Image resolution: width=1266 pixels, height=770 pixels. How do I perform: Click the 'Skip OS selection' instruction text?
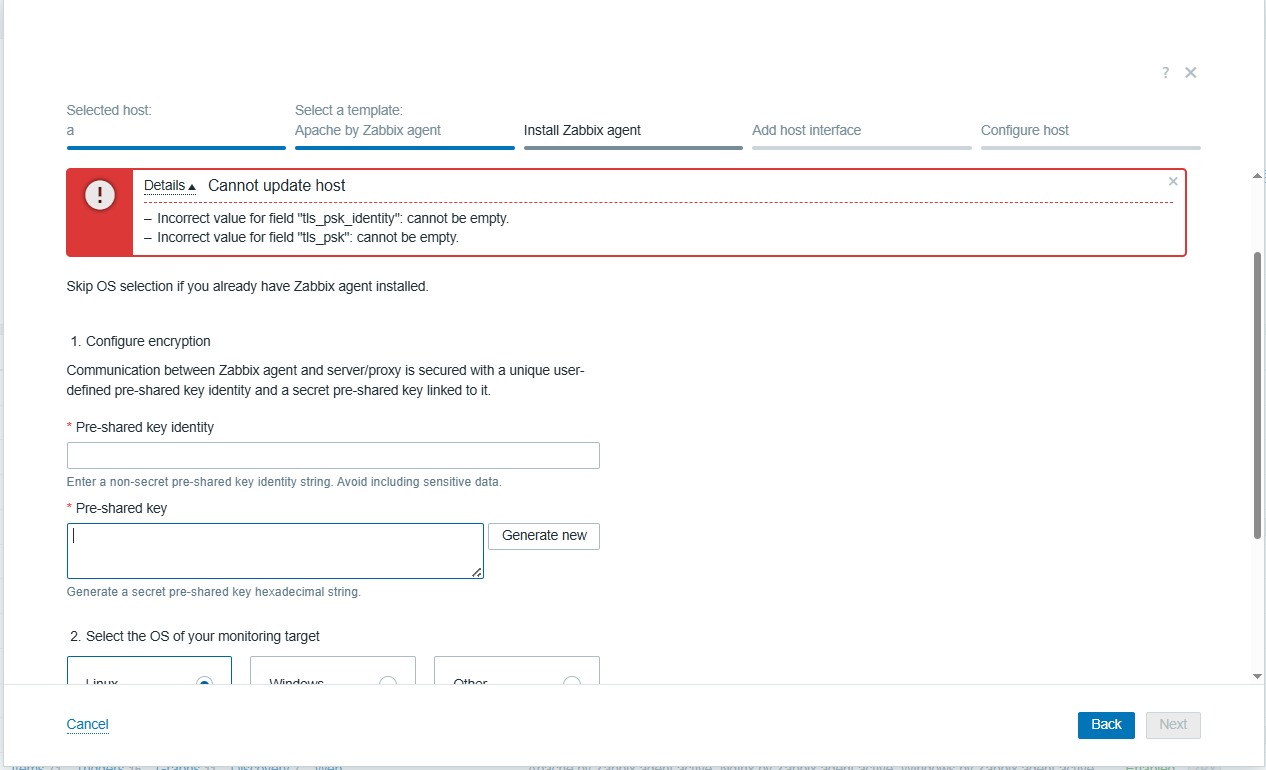click(247, 287)
